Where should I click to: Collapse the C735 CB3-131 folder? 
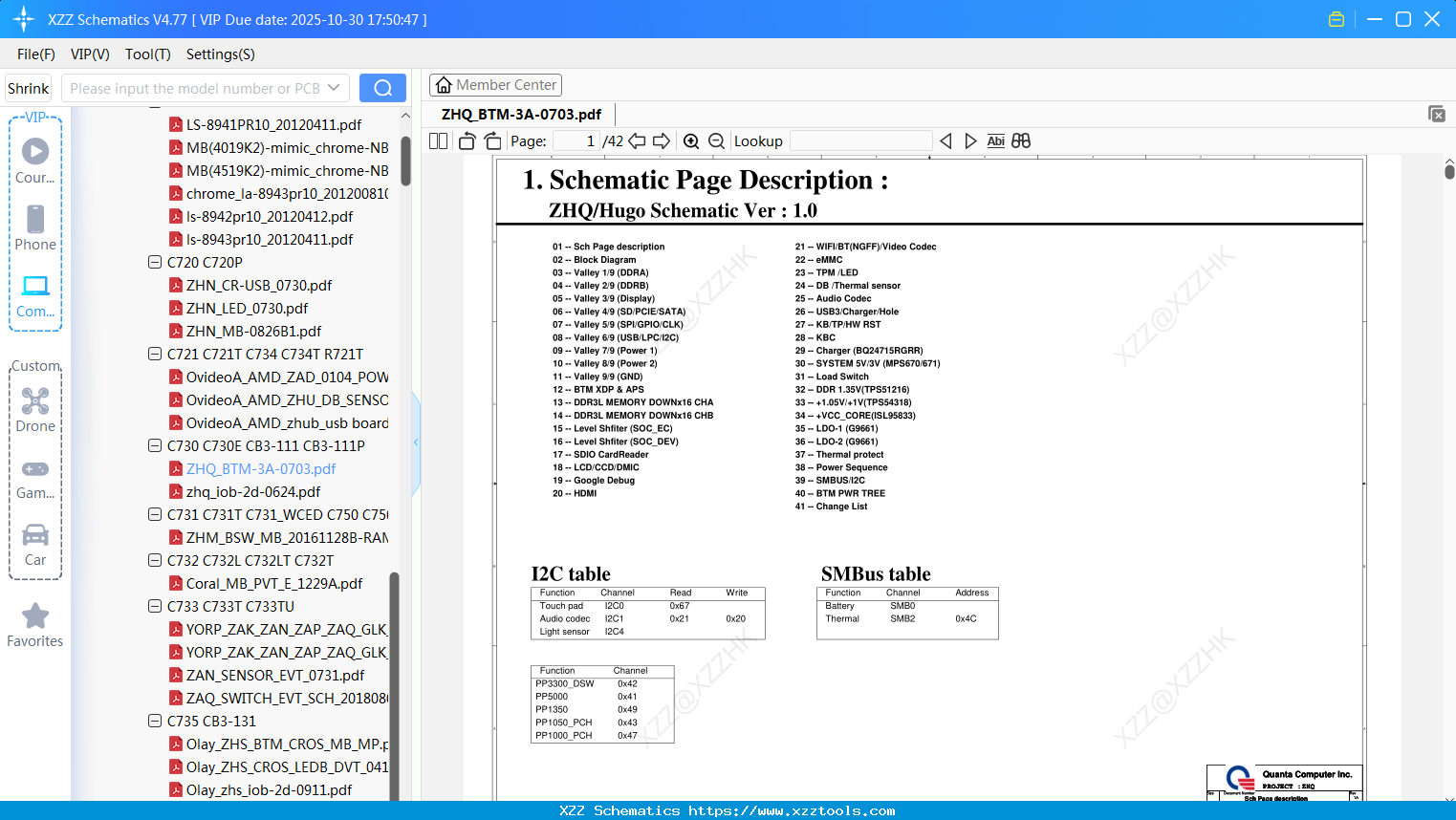tap(155, 721)
